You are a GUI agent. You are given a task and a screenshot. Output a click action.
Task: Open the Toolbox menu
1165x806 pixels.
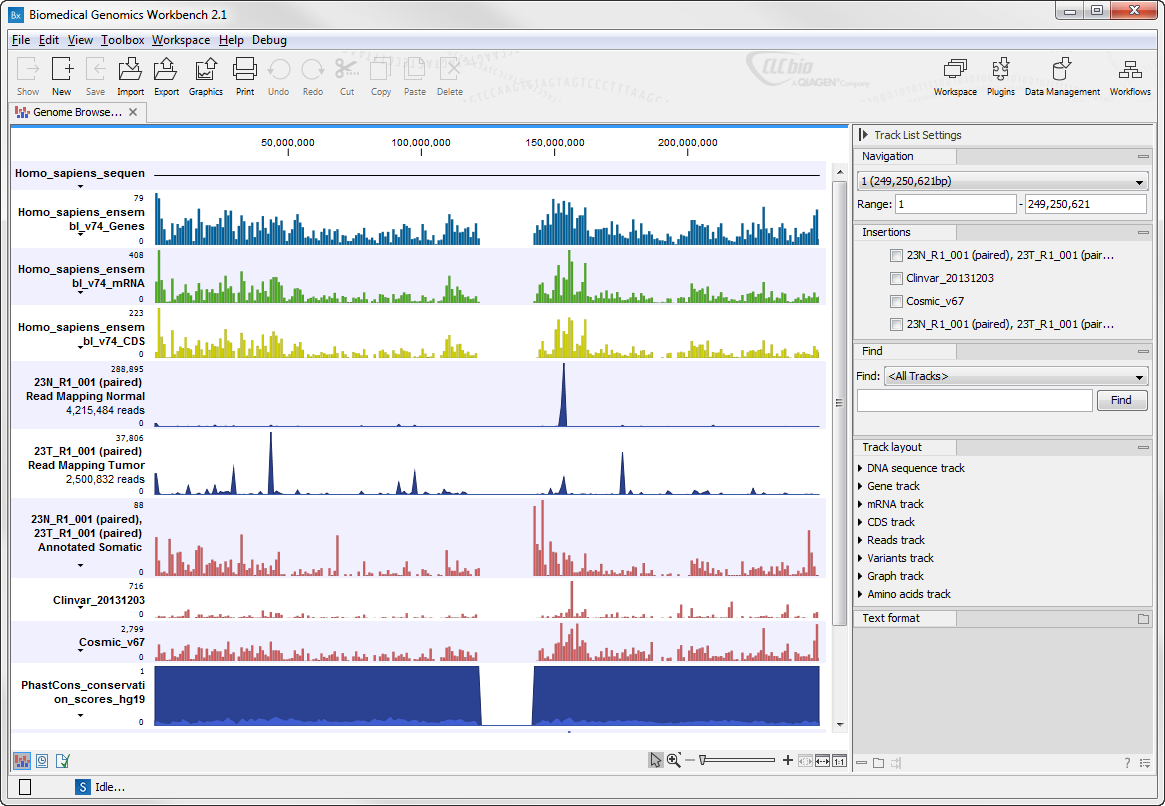[122, 40]
